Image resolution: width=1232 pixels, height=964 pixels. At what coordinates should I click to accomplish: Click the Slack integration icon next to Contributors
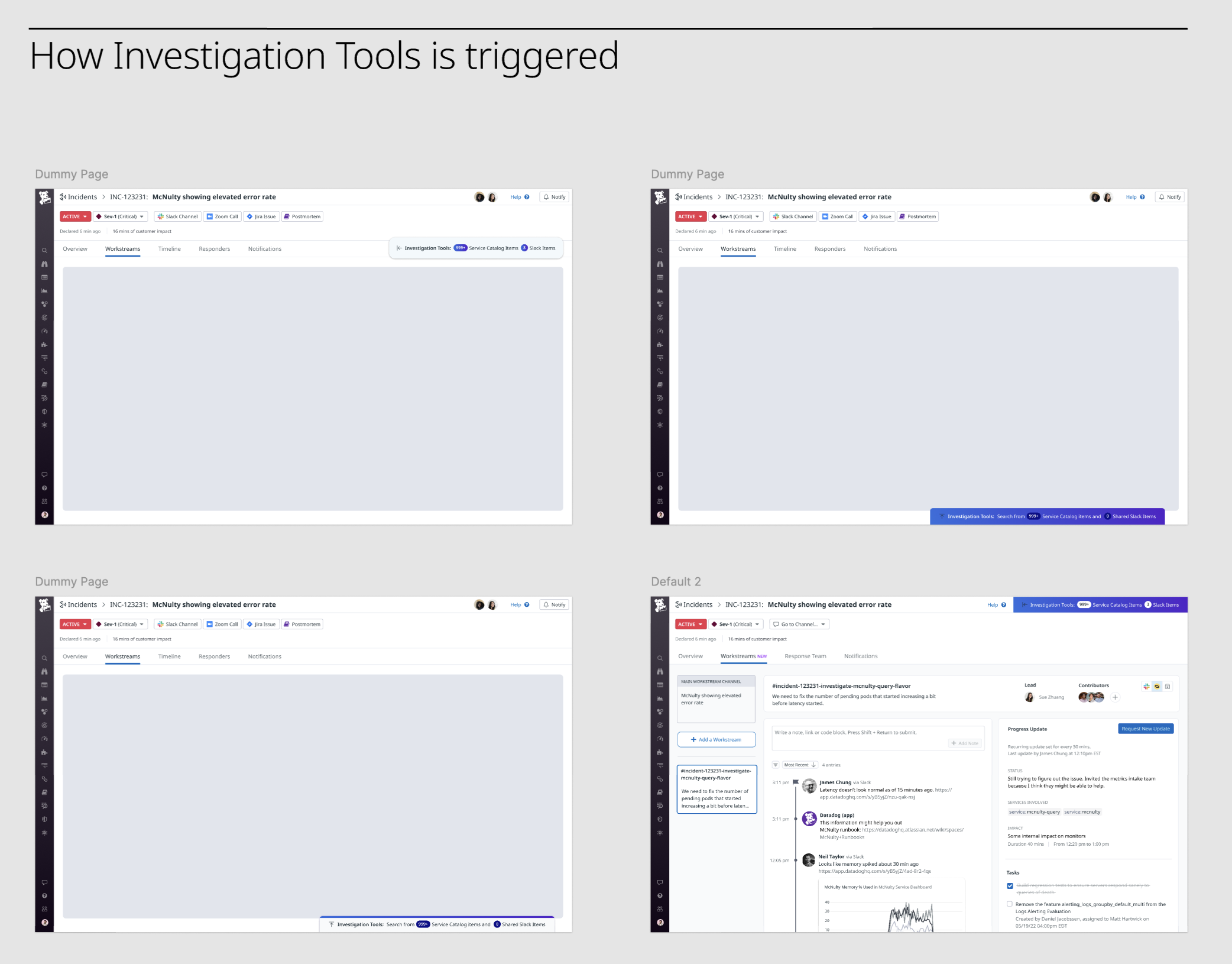pos(1146,686)
